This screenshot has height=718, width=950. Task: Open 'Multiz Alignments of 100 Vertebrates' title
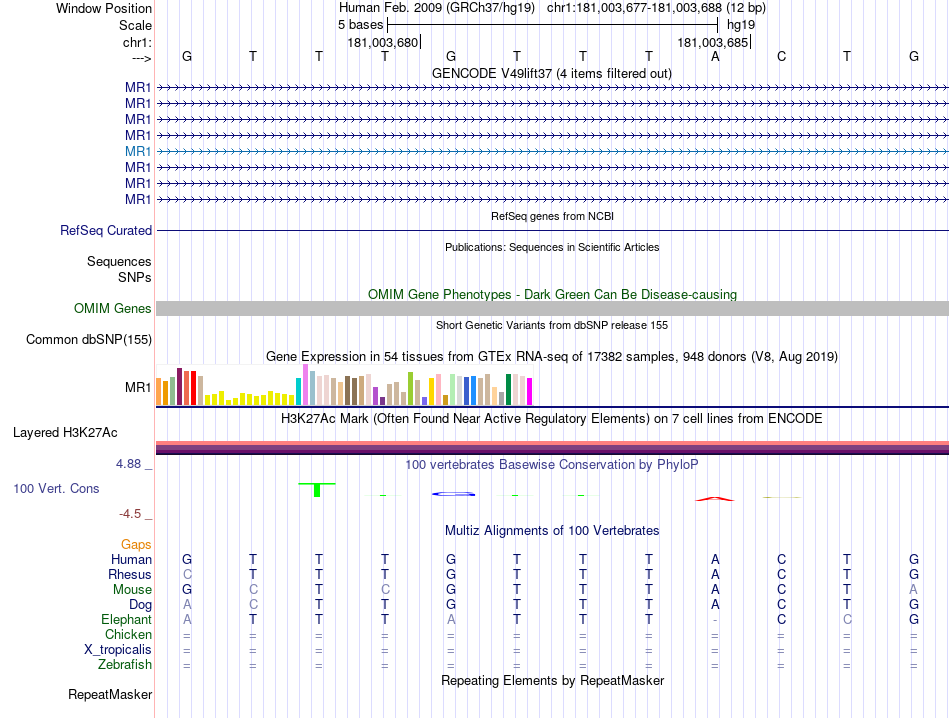552,531
